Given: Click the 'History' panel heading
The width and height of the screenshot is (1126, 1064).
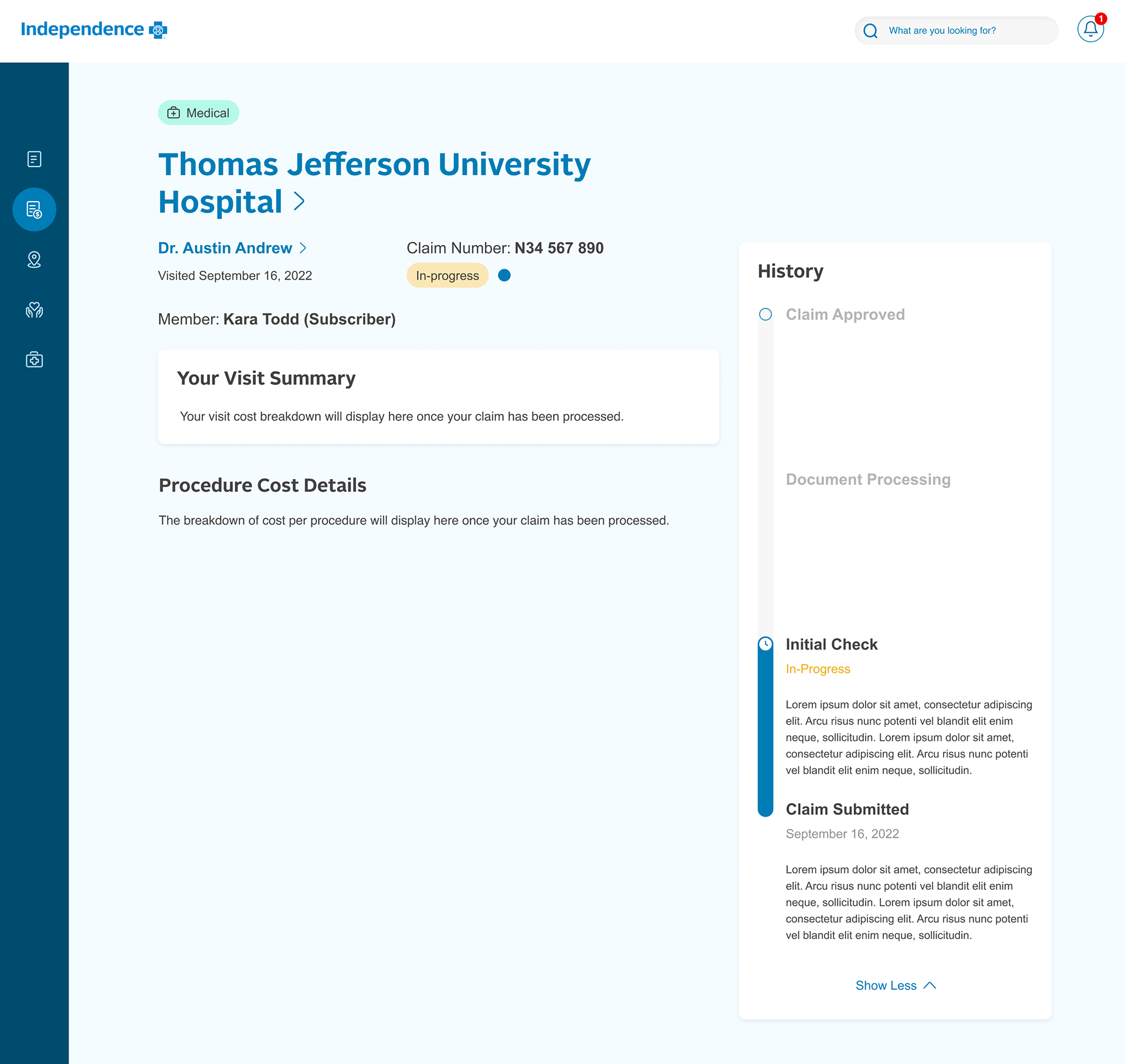Looking at the screenshot, I should [x=791, y=271].
